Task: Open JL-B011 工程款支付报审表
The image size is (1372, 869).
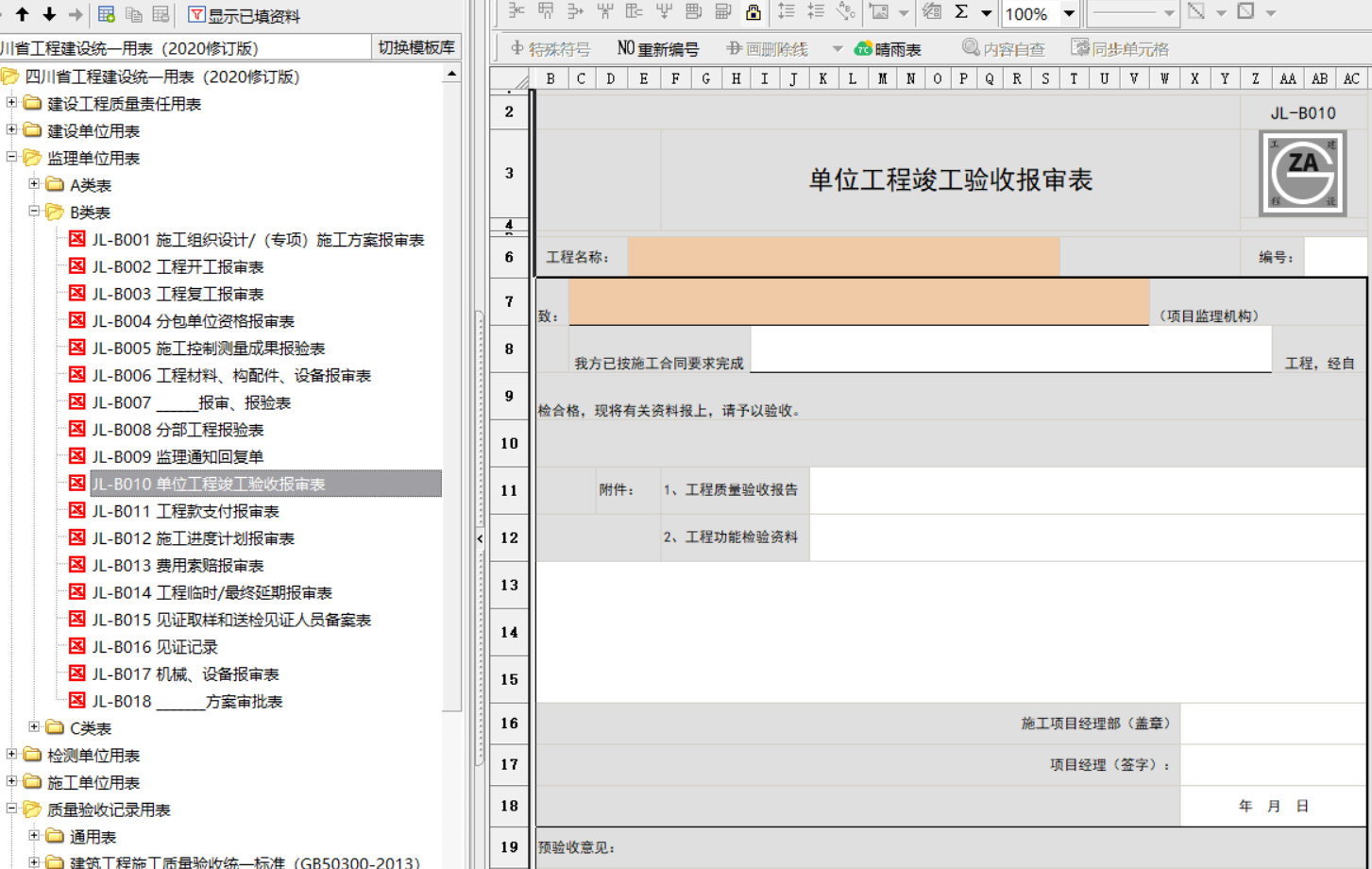Action: tap(185, 512)
